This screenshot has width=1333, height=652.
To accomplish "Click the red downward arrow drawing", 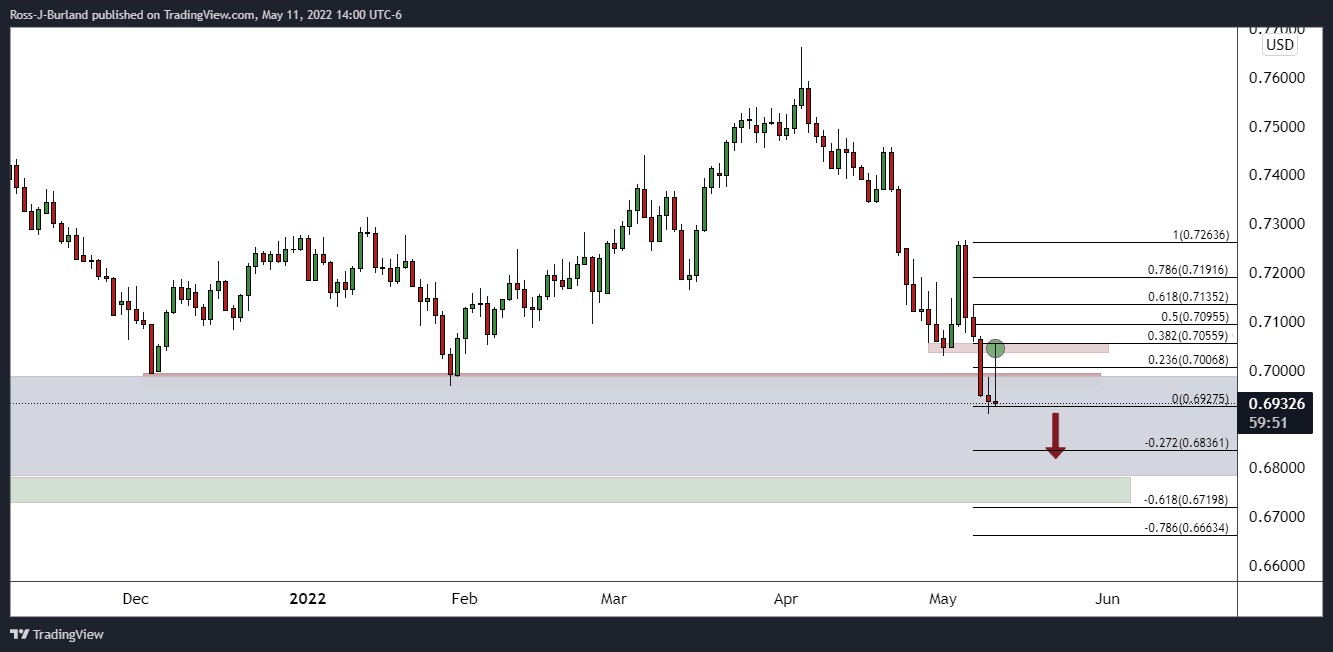I will point(1055,437).
